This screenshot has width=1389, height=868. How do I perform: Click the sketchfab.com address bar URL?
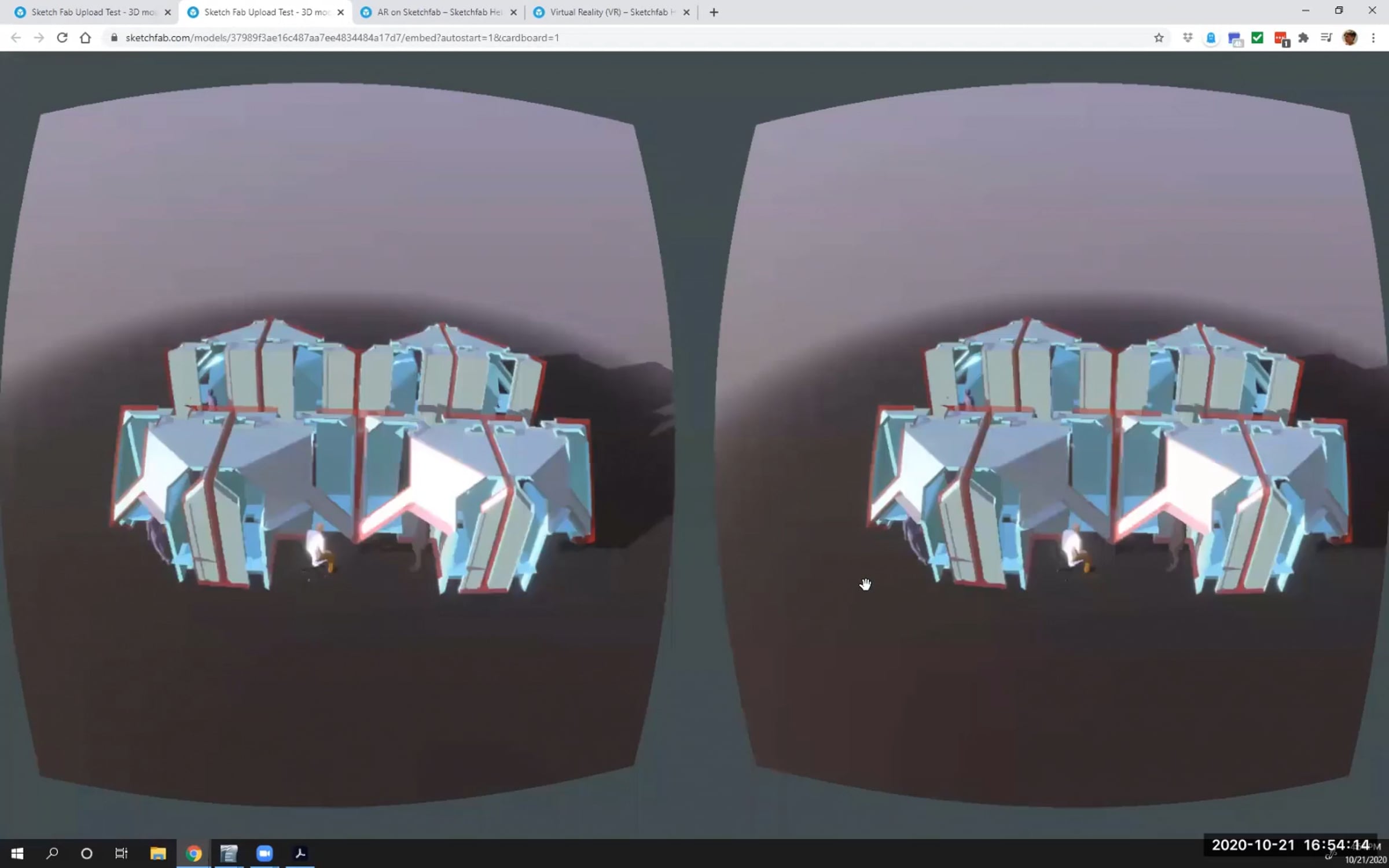341,38
